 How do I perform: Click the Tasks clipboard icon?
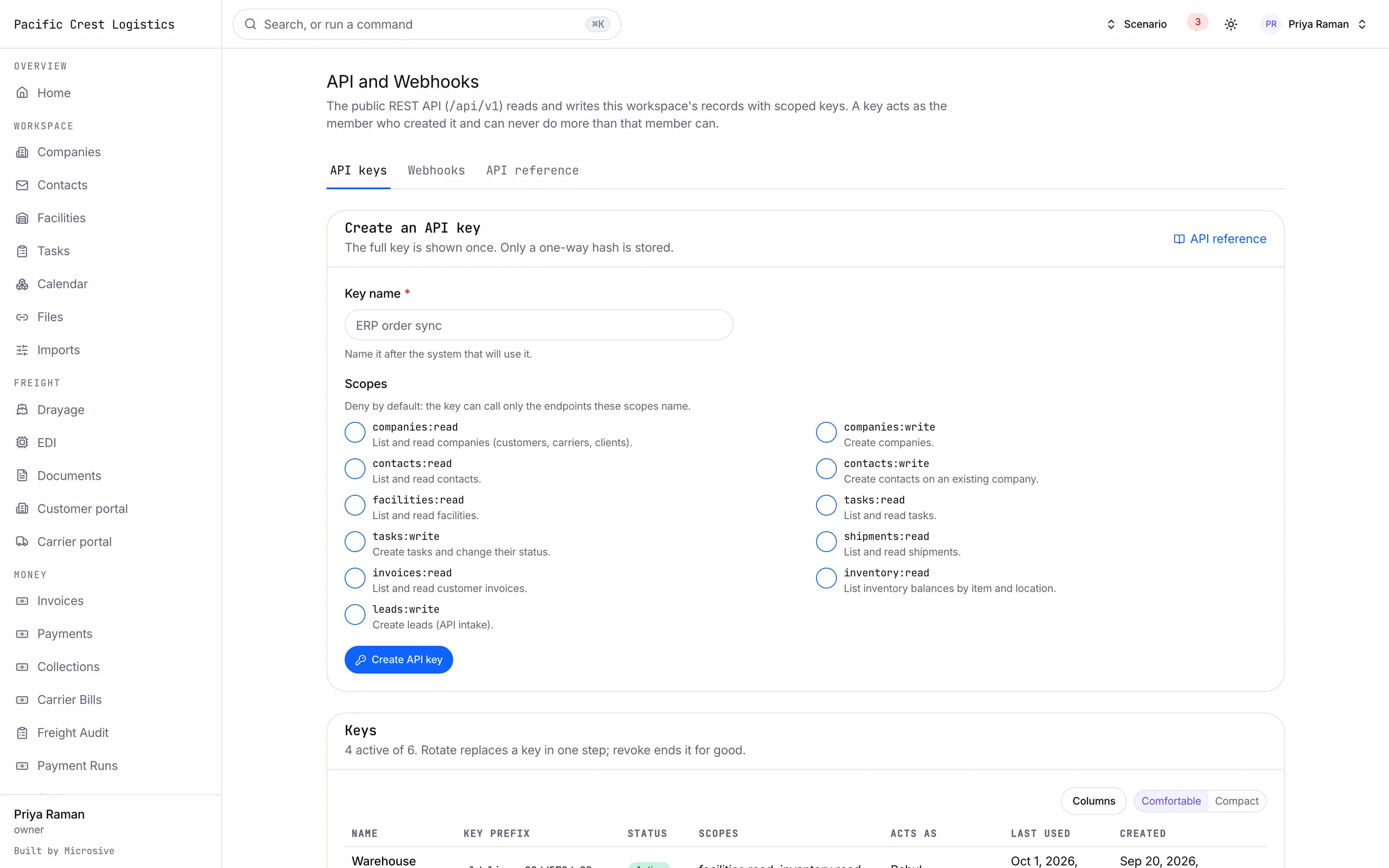click(22, 251)
